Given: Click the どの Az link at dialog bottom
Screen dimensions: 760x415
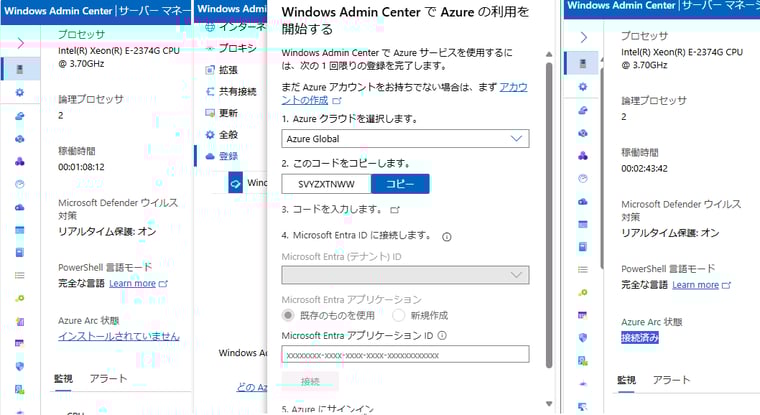Looking at the screenshot, I should (252, 387).
